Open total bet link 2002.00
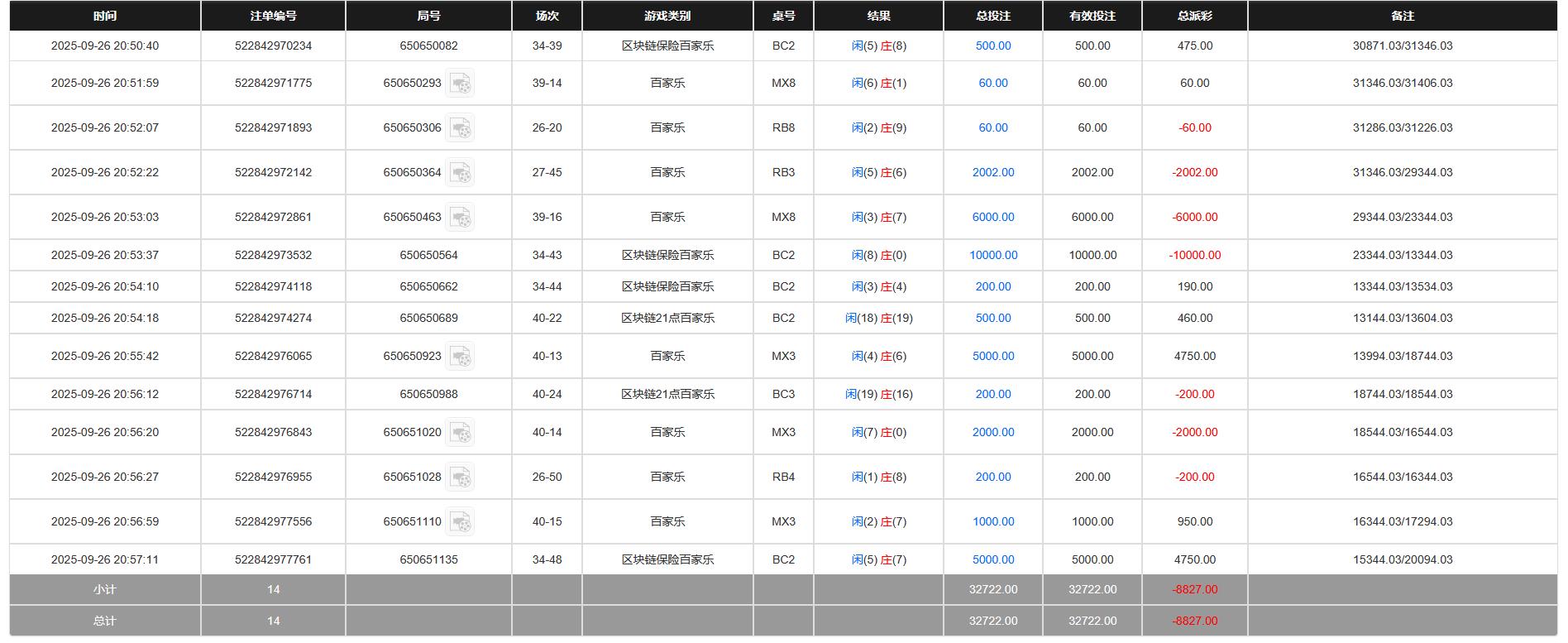The image size is (1568, 643). point(993,172)
